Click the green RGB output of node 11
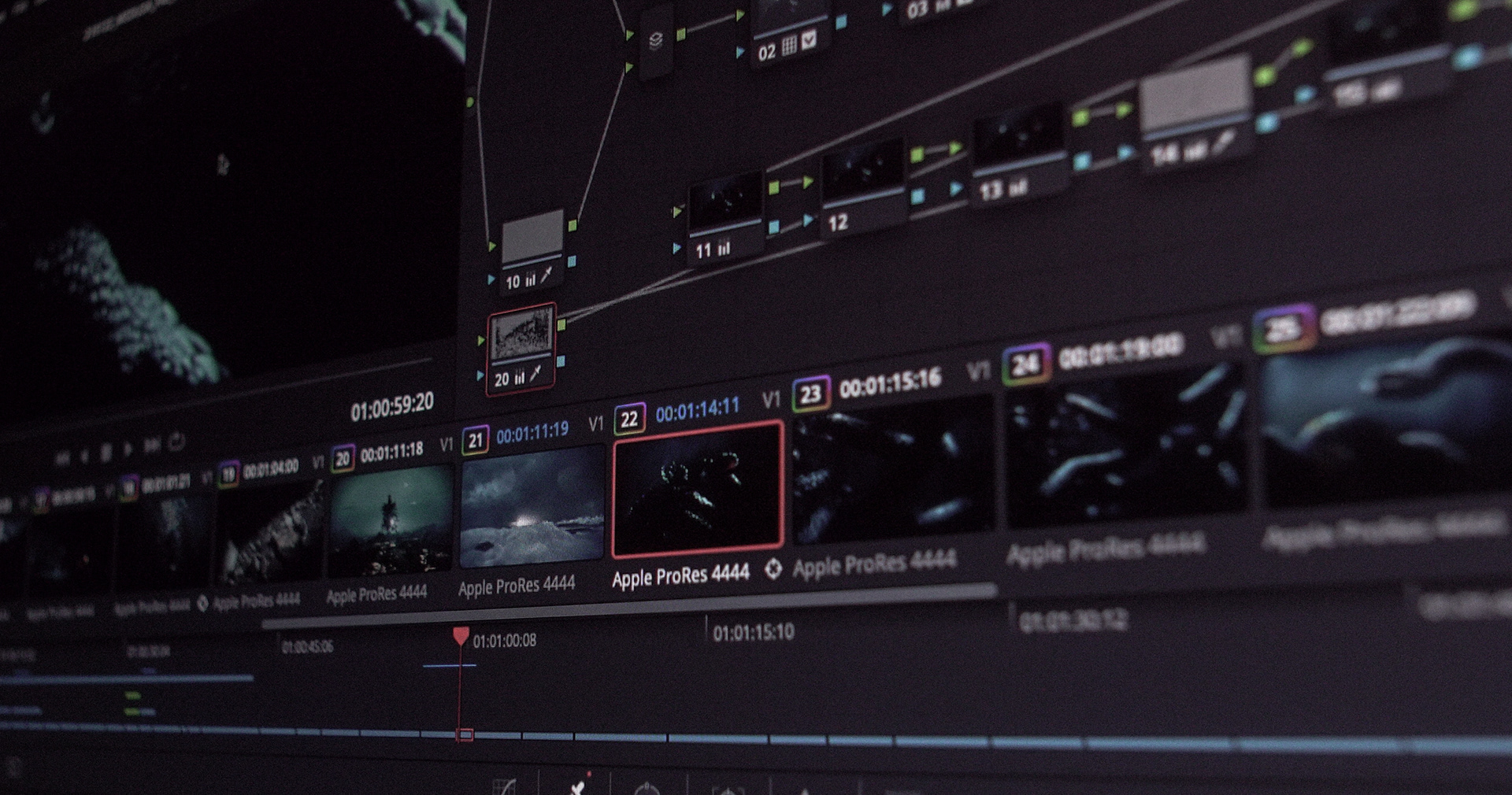1512x795 pixels. pos(773,187)
